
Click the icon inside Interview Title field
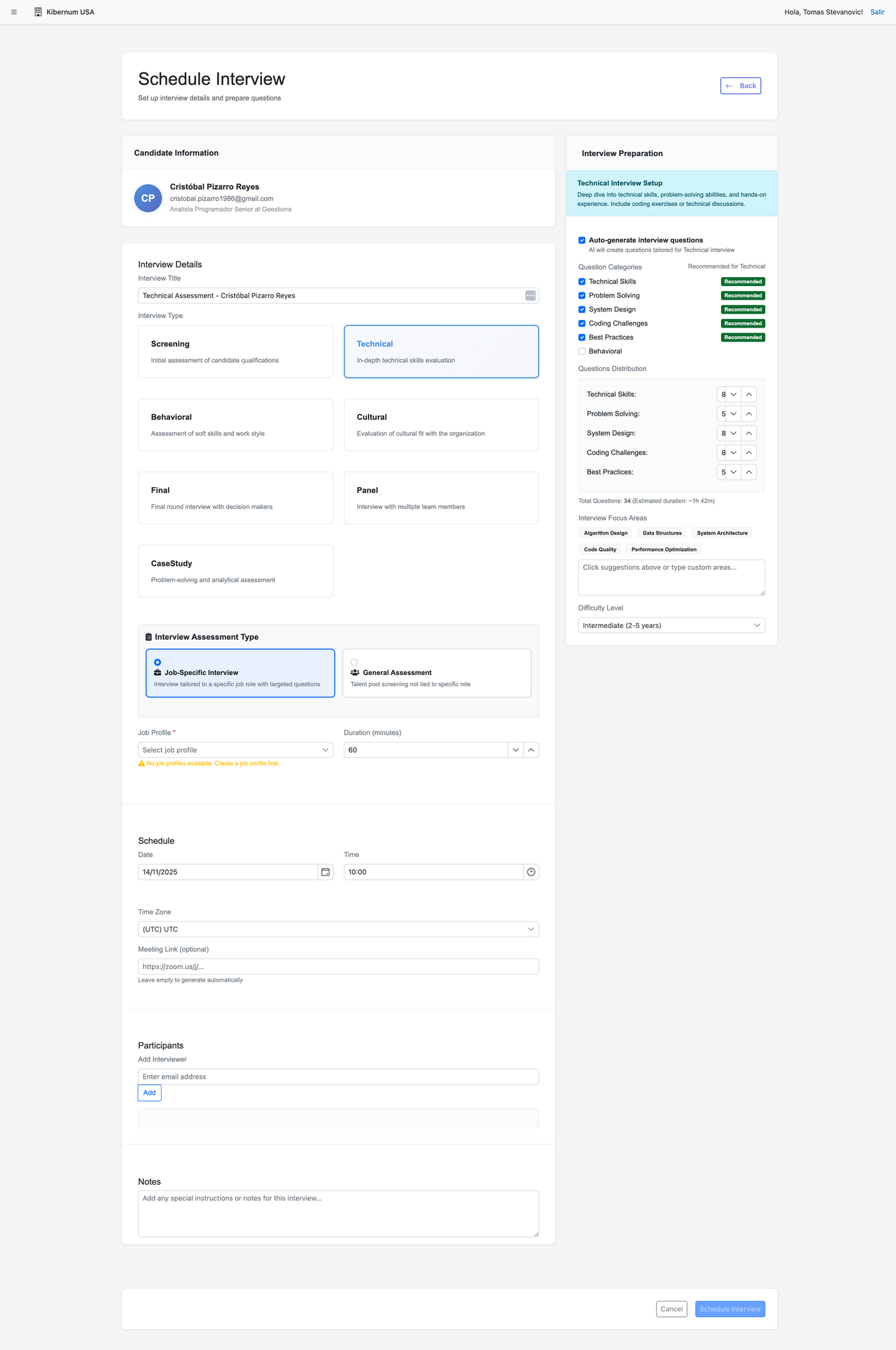[x=531, y=296]
